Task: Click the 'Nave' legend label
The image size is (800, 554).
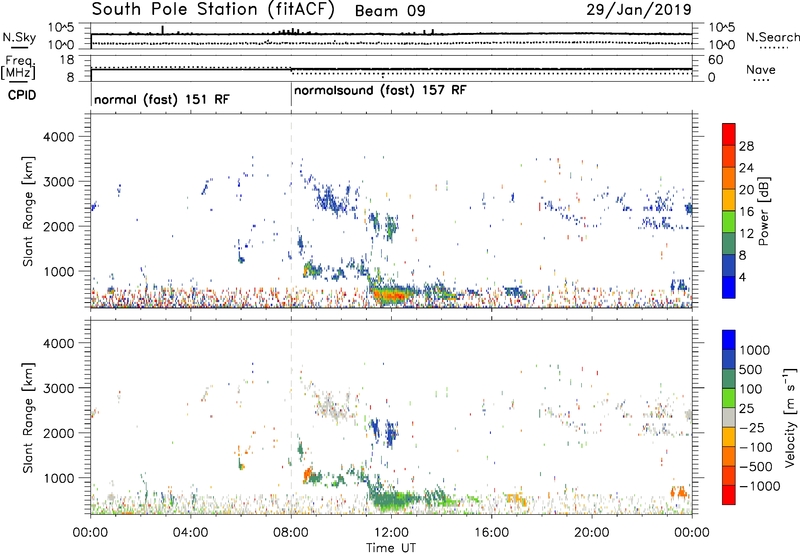Action: [x=761, y=69]
